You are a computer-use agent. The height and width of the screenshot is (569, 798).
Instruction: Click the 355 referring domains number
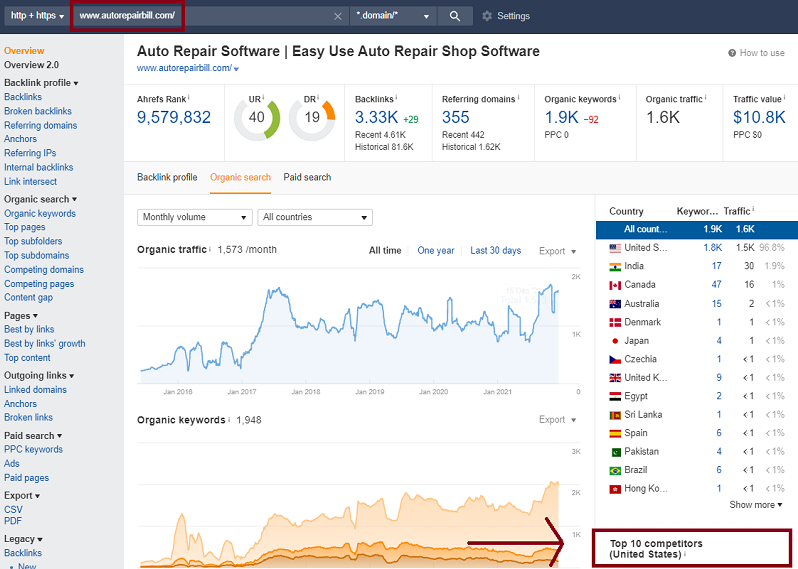pyautogui.click(x=455, y=118)
